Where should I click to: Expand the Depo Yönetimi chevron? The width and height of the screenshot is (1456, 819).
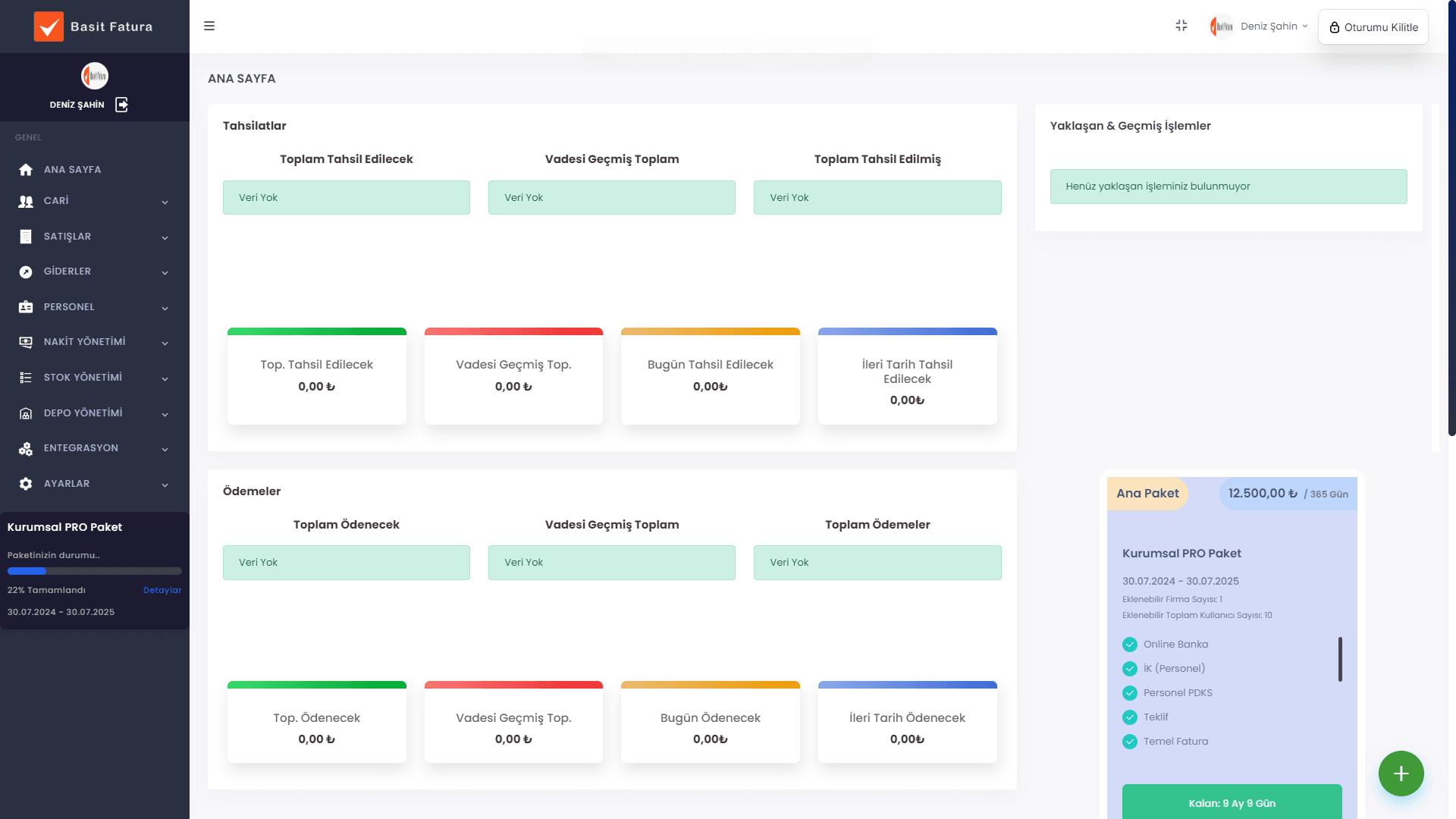pyautogui.click(x=165, y=415)
